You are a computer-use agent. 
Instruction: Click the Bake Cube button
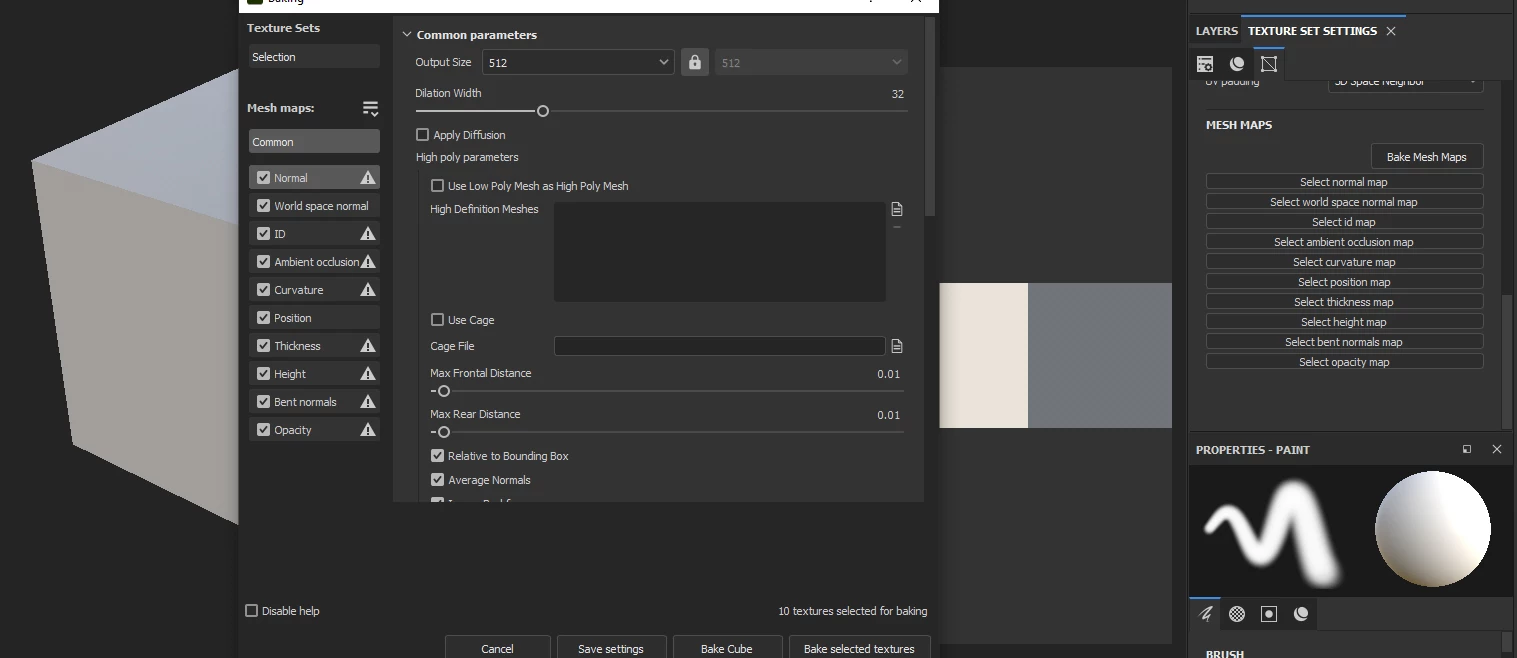click(726, 648)
